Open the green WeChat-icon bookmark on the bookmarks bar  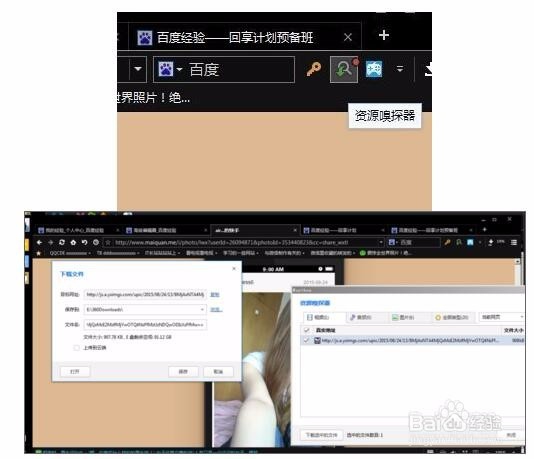click(386, 253)
